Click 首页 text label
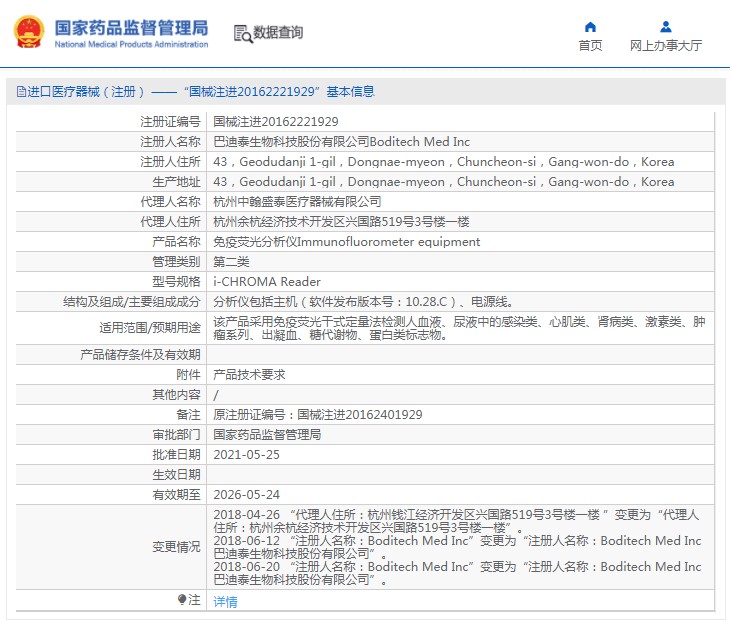The width and height of the screenshot is (730, 622). tap(590, 46)
